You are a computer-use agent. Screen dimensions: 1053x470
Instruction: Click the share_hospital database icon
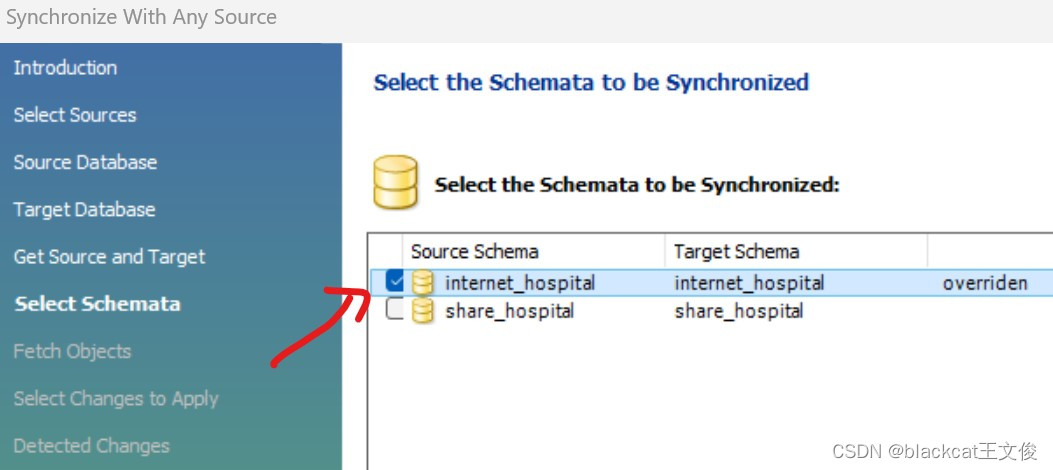point(423,311)
